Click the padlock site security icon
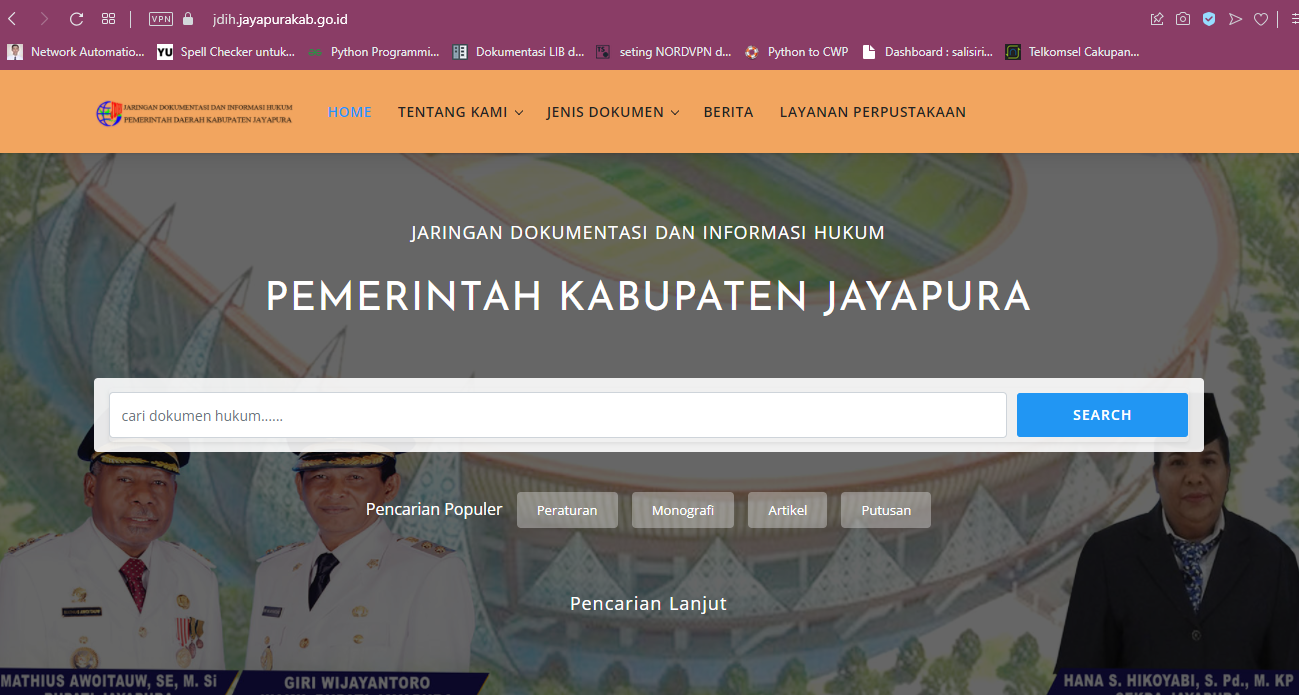This screenshot has height=695, width=1299. click(188, 19)
